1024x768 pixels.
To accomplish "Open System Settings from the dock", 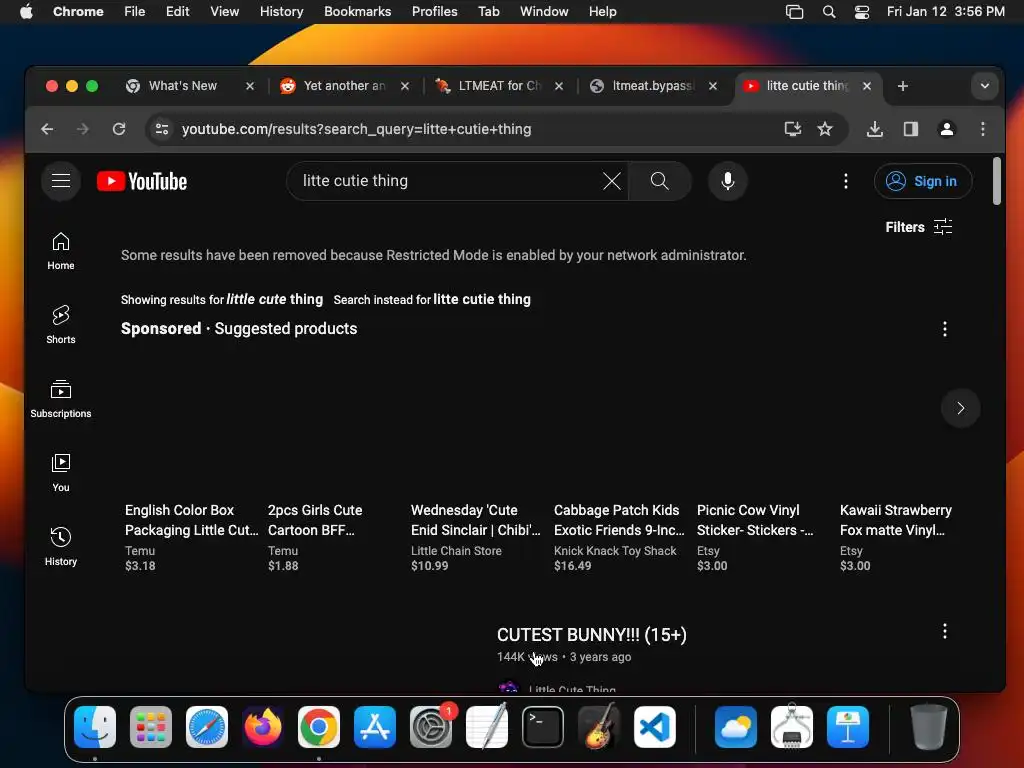I will [x=431, y=727].
